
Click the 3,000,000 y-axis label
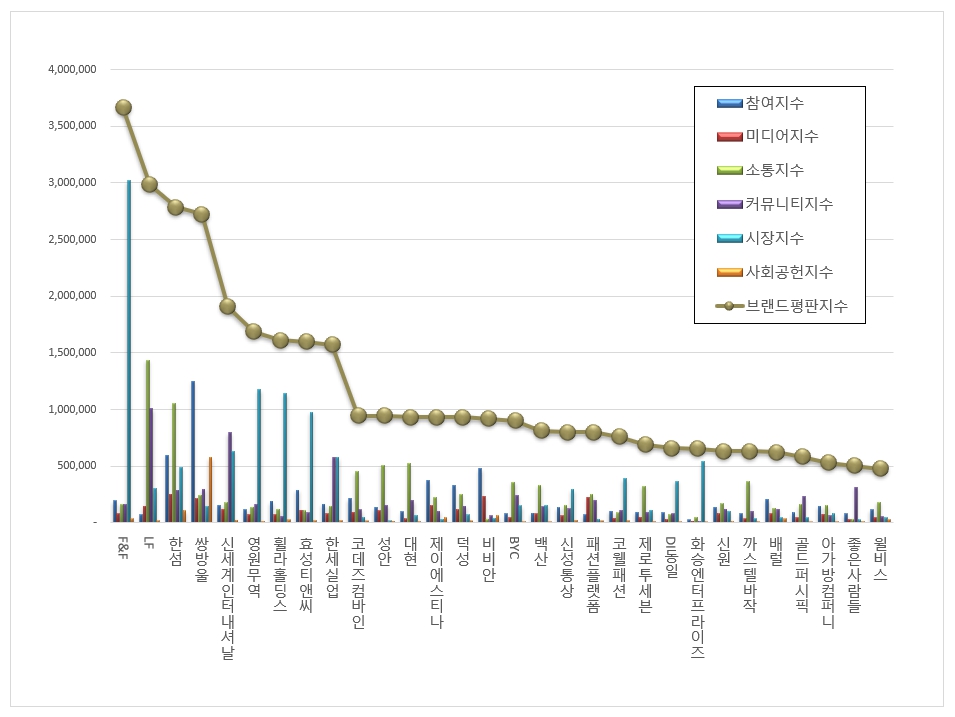click(x=72, y=182)
